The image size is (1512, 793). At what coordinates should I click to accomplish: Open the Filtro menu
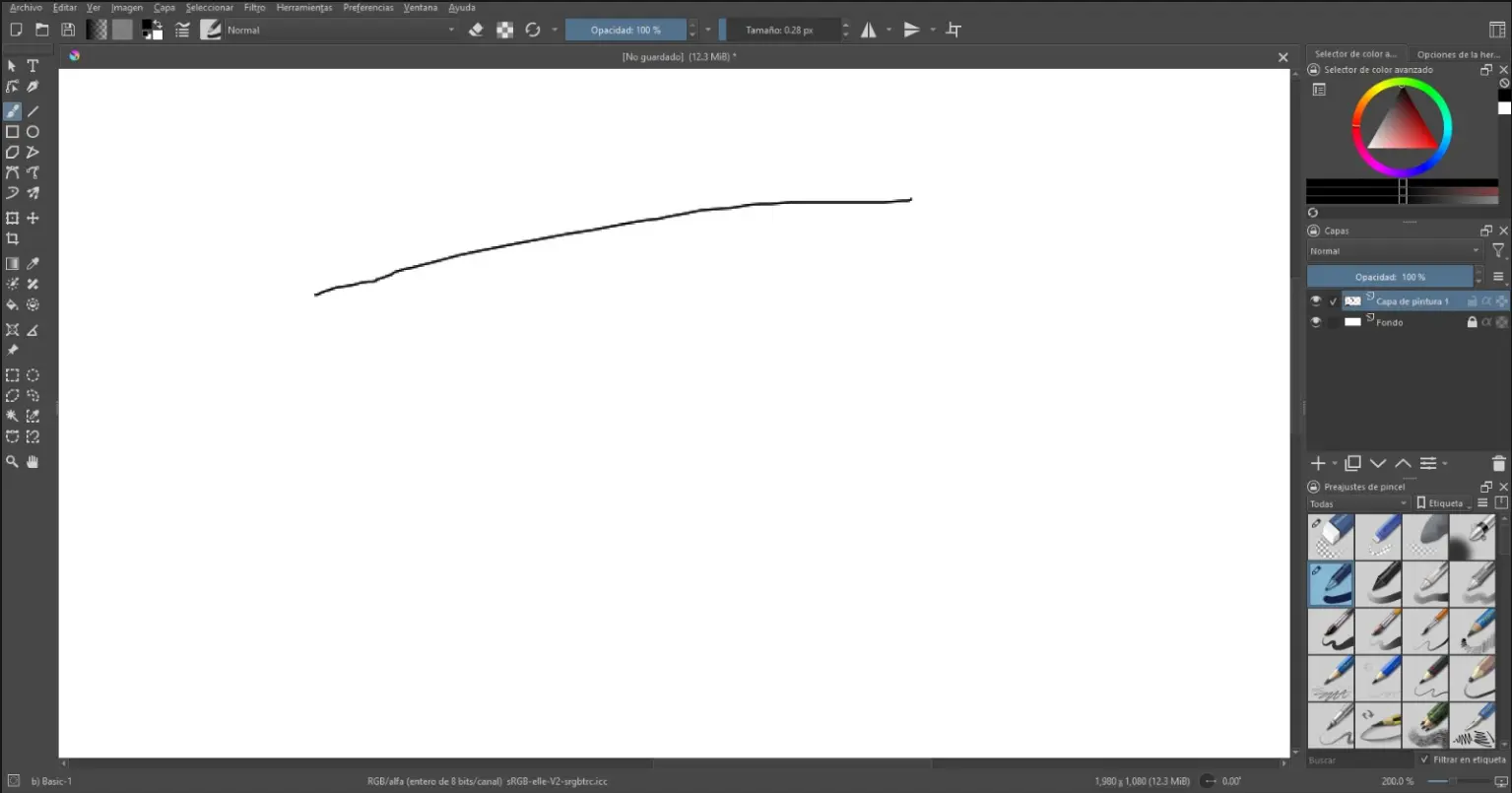pyautogui.click(x=254, y=7)
